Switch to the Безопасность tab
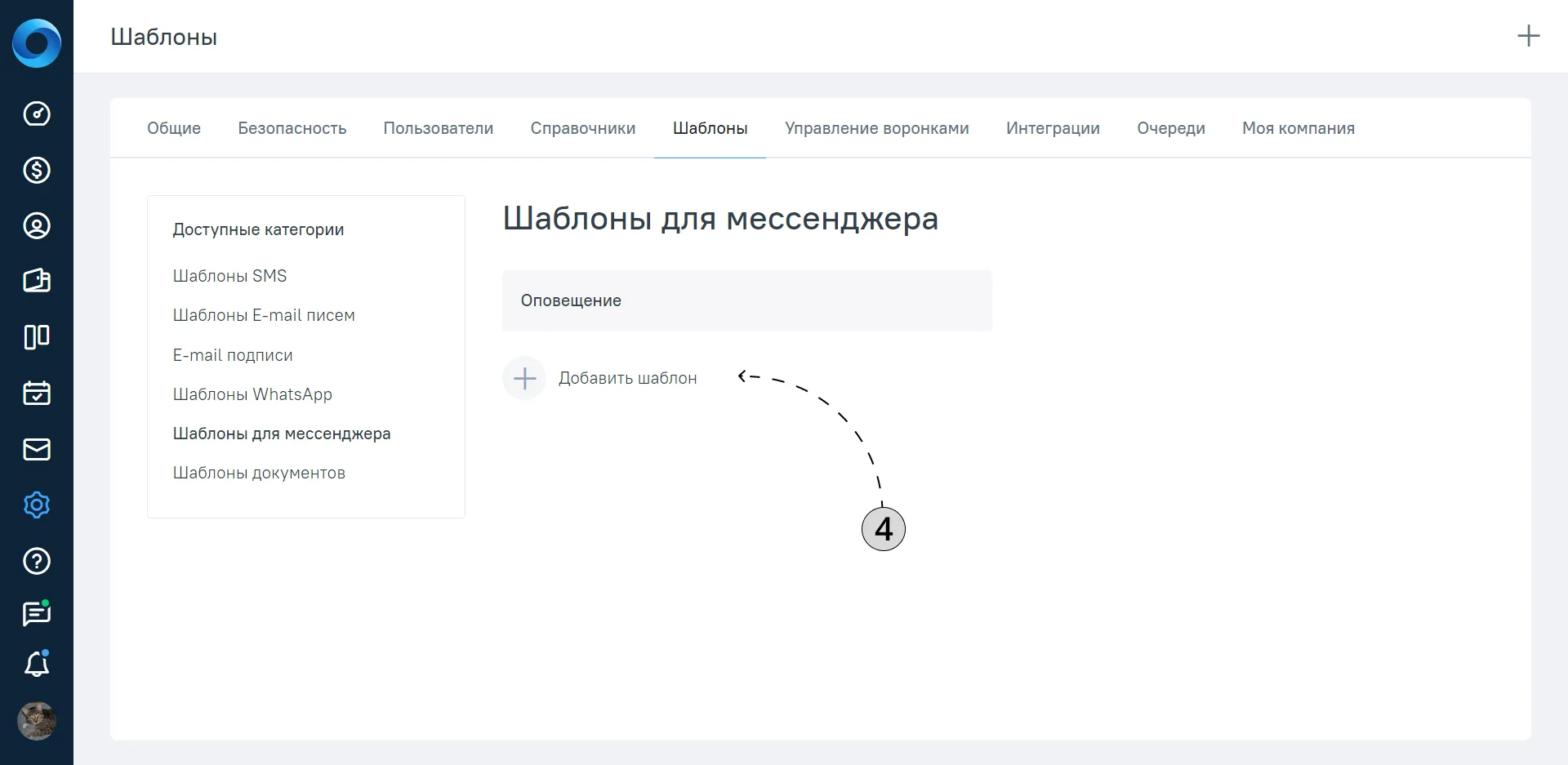The height and width of the screenshot is (765, 1568). [x=292, y=128]
